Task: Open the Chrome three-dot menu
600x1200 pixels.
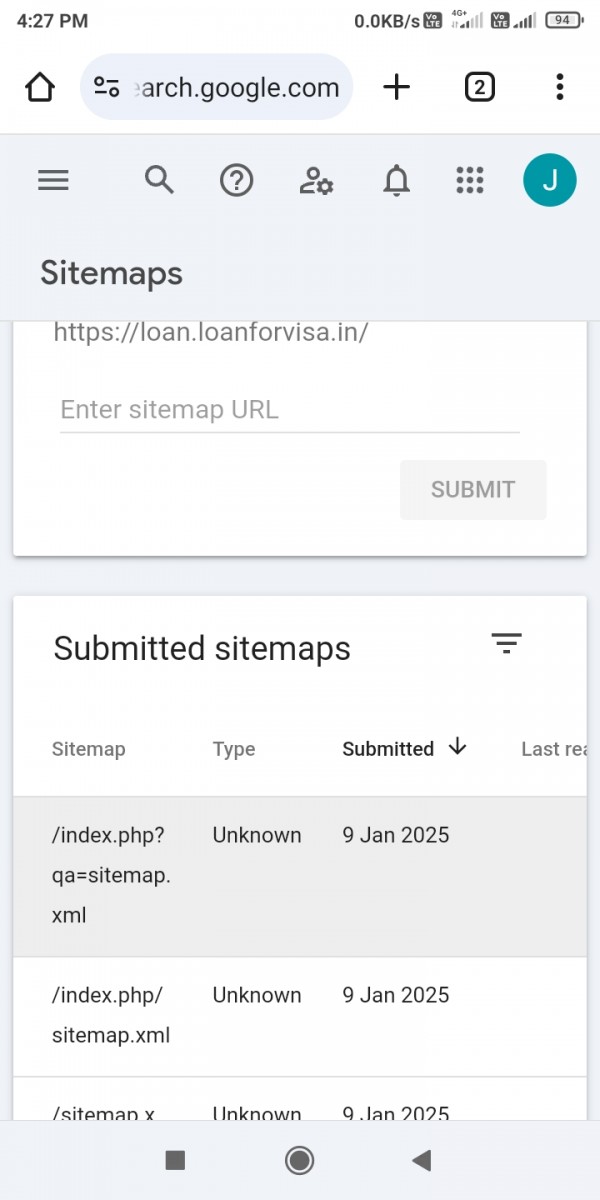Action: (x=559, y=88)
